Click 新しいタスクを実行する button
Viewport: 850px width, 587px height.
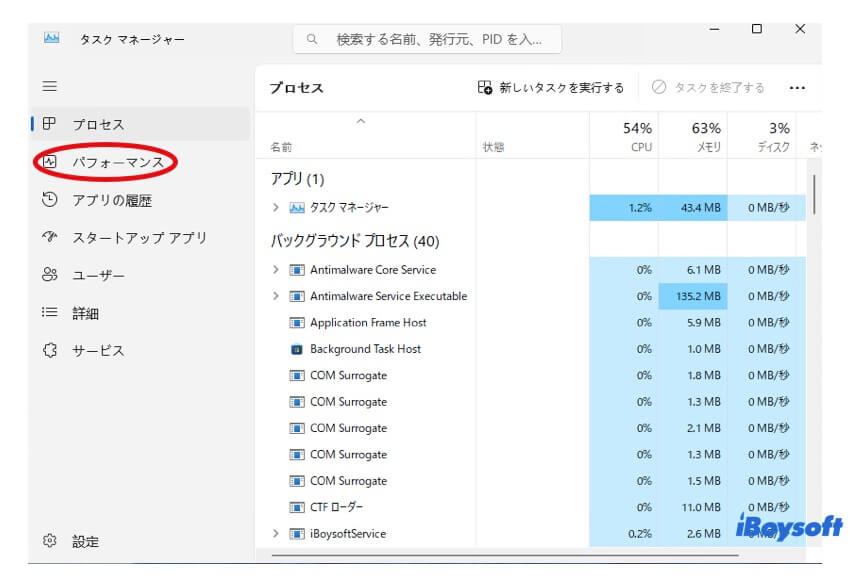coord(551,88)
